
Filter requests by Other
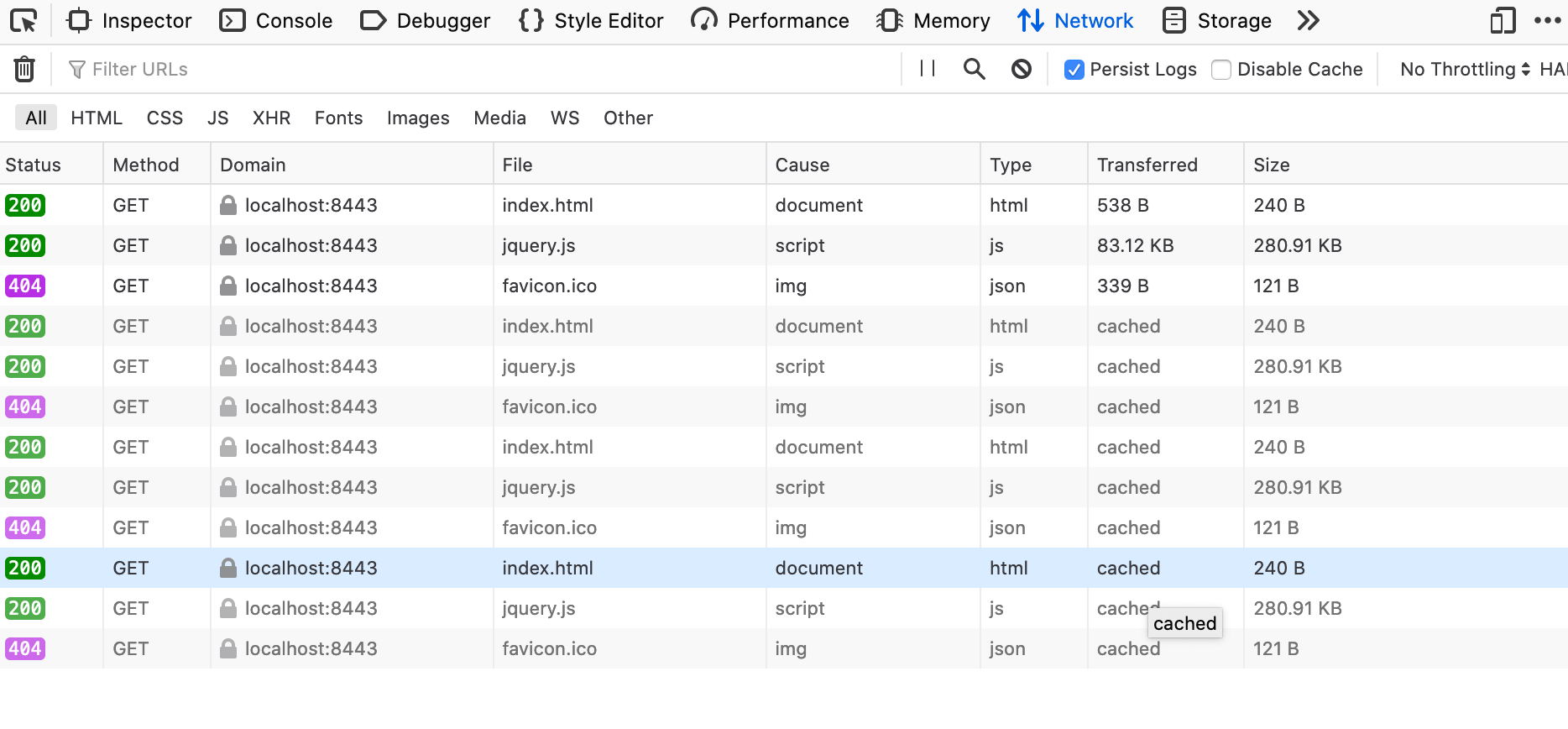coord(628,118)
